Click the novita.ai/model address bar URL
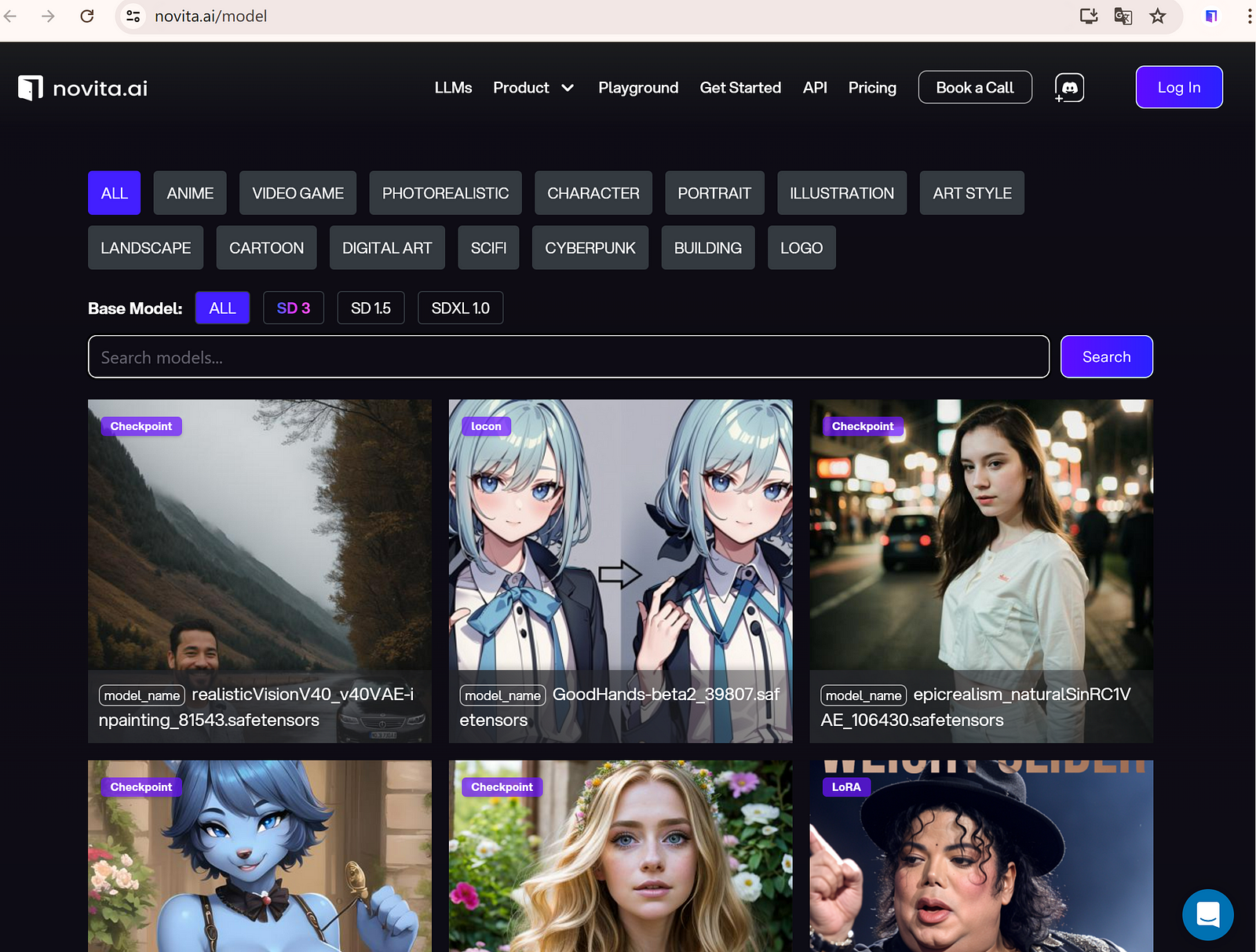 [210, 16]
